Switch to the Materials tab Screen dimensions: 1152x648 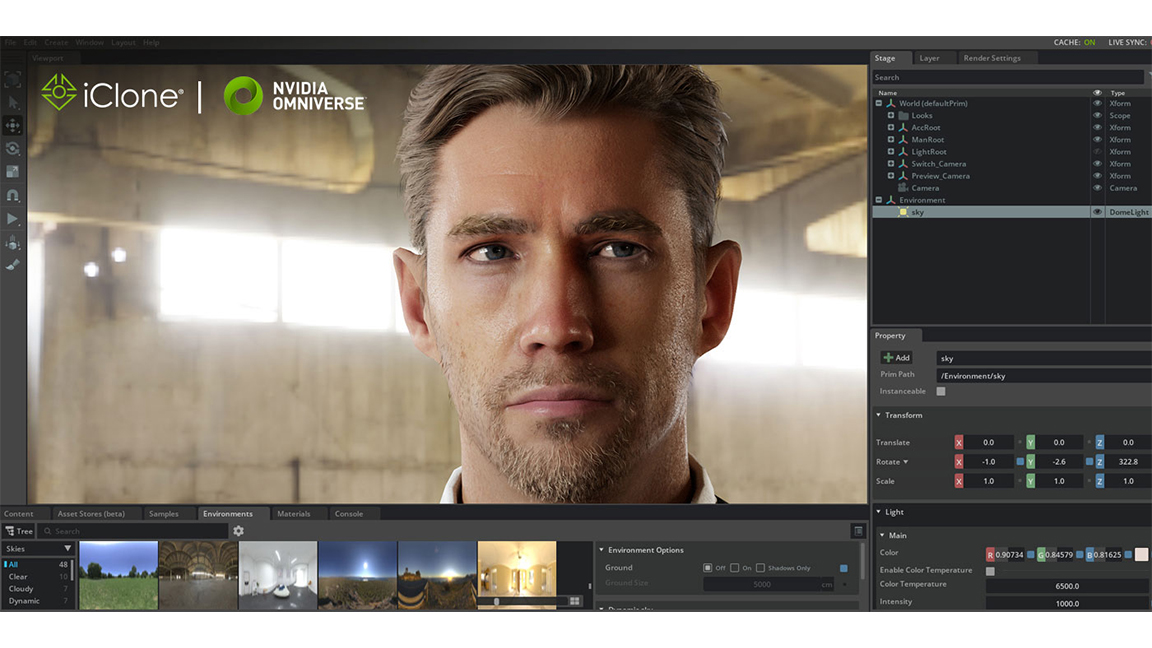(x=294, y=514)
